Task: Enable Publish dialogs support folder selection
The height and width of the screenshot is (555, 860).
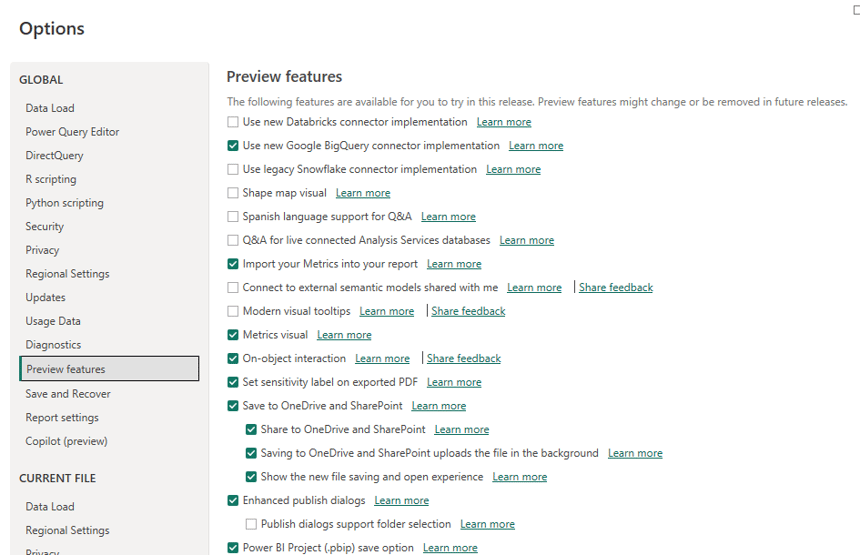Action: (251, 524)
